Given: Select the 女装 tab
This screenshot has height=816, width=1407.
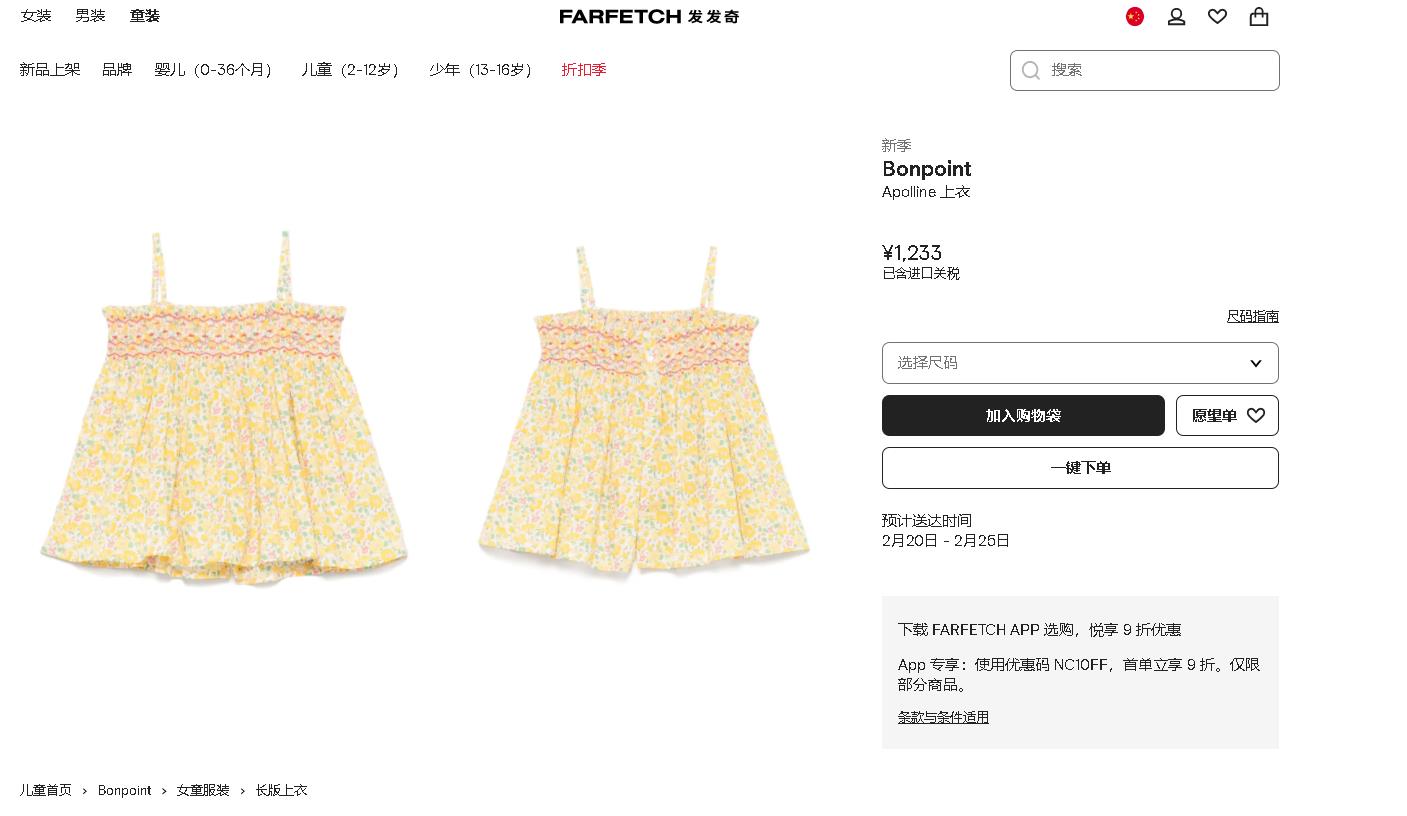Looking at the screenshot, I should tap(36, 16).
